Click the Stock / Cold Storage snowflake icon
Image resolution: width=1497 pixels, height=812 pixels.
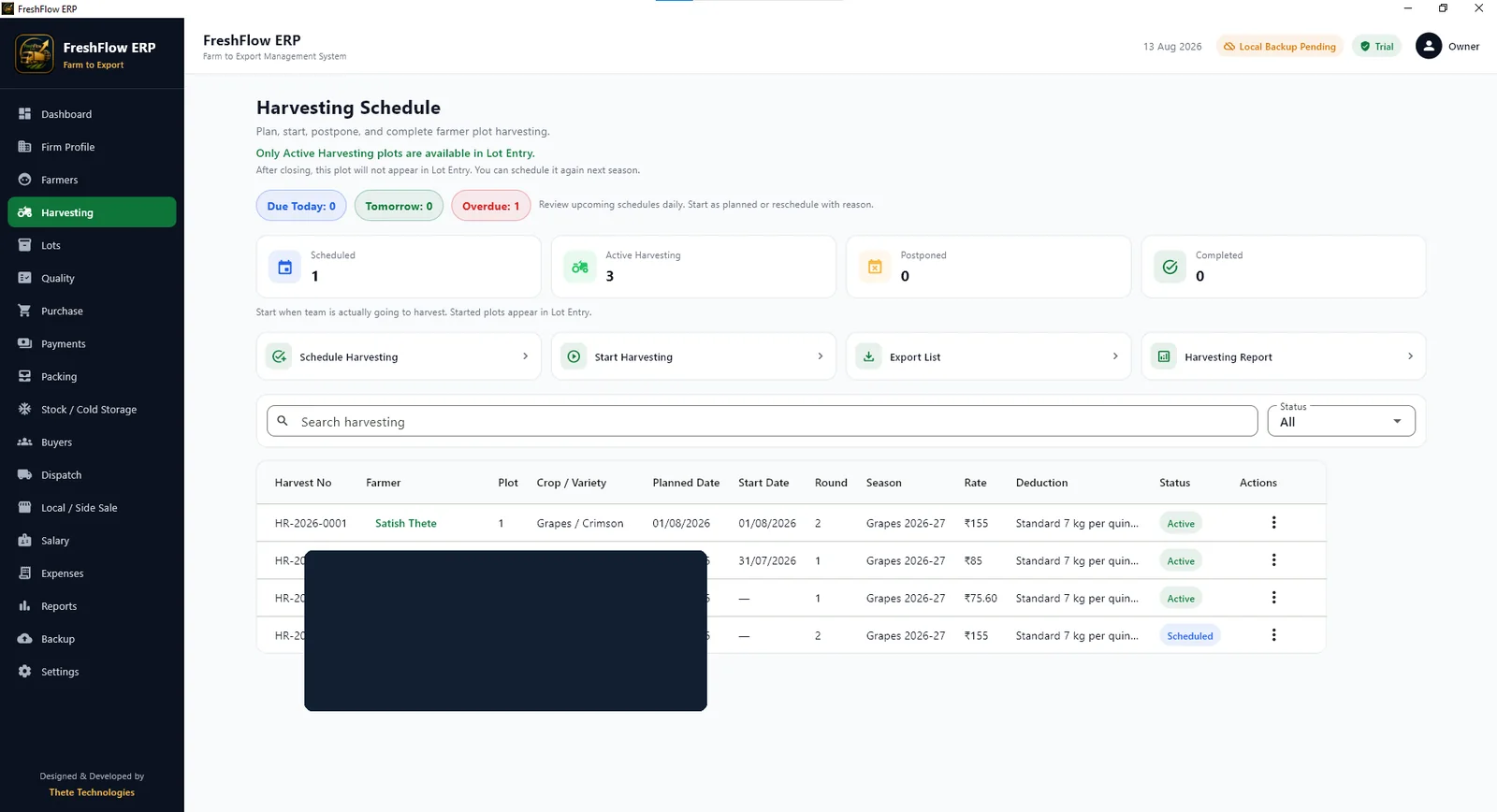click(24, 409)
